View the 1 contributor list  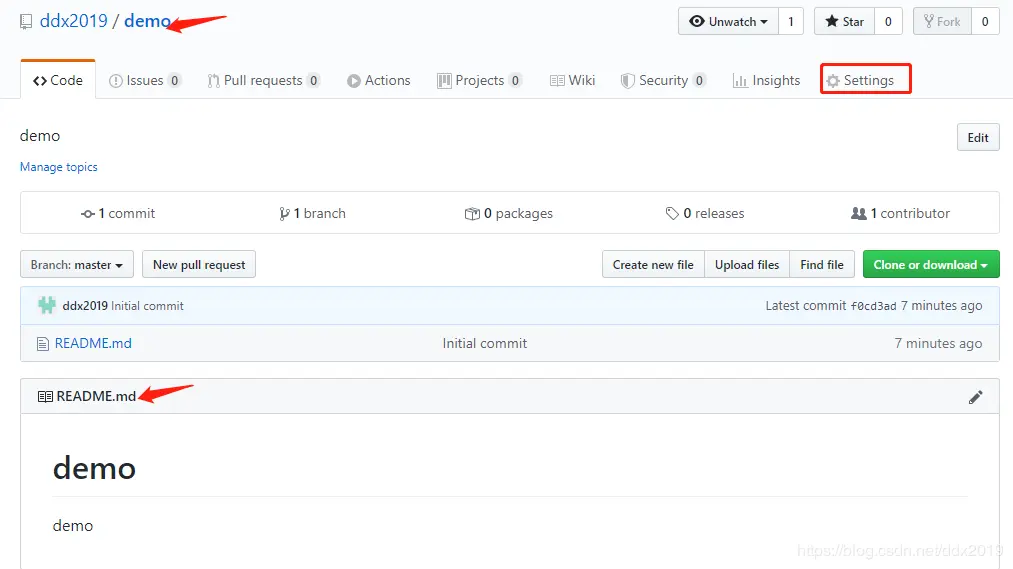(901, 213)
